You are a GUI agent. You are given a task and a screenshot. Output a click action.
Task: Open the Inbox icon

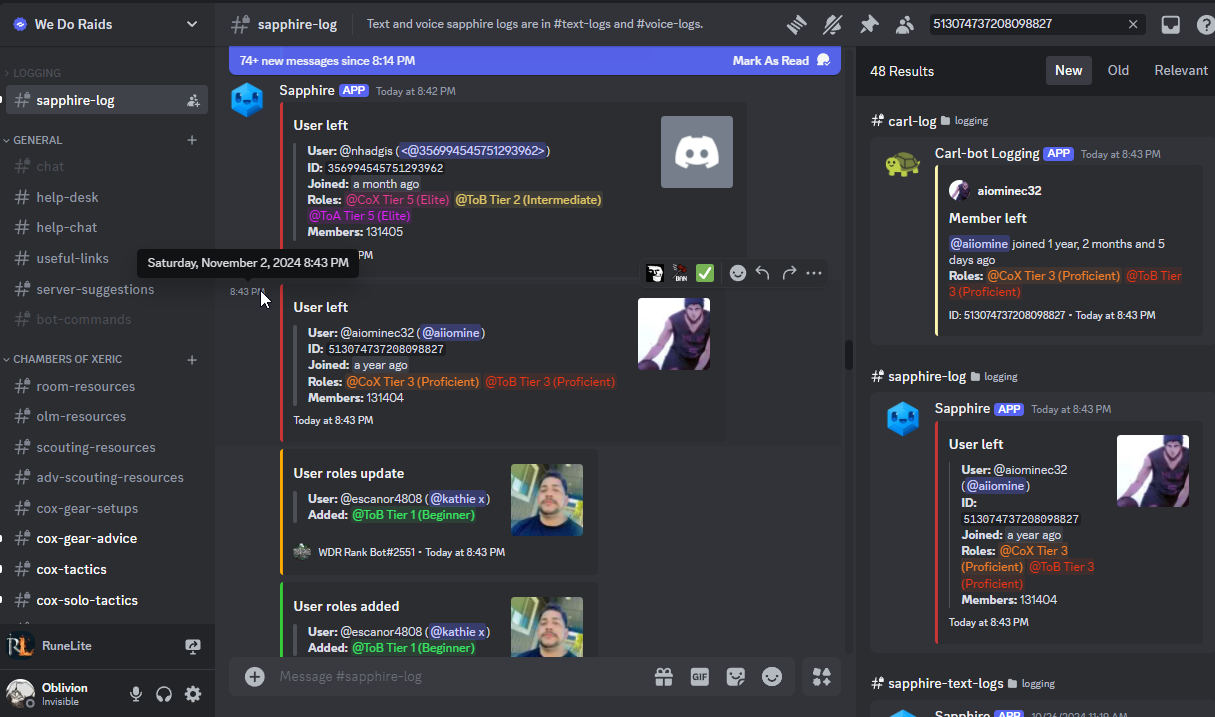click(x=1171, y=24)
